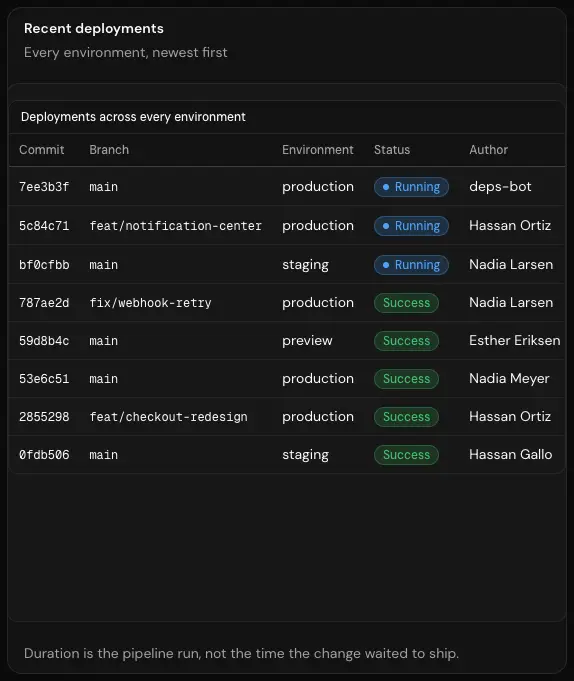Open commit hash 7ee3b3f
This screenshot has height=681, width=574.
(44, 187)
